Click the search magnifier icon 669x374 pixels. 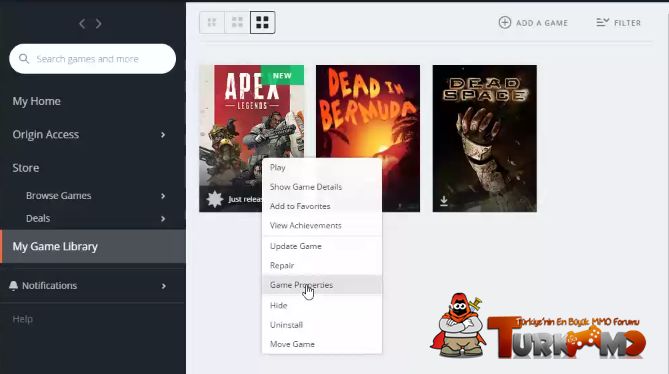[x=24, y=59]
